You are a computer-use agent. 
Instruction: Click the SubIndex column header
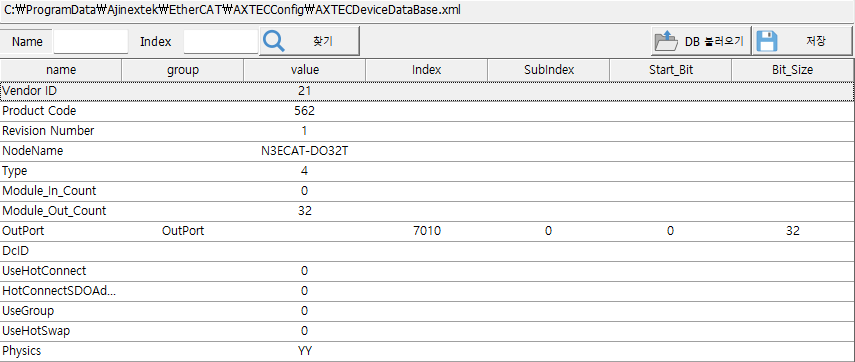[x=549, y=70]
